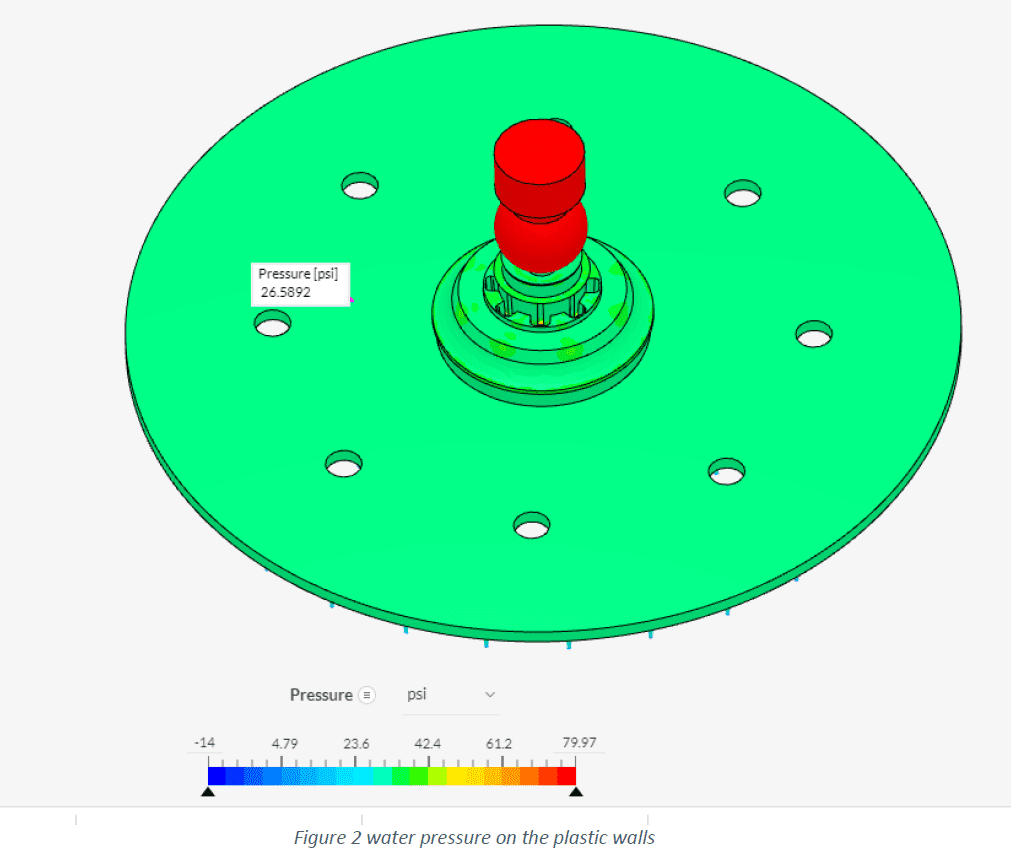Pick the yellow segment of the color legend
This screenshot has height=864, width=1020.
(x=456, y=775)
